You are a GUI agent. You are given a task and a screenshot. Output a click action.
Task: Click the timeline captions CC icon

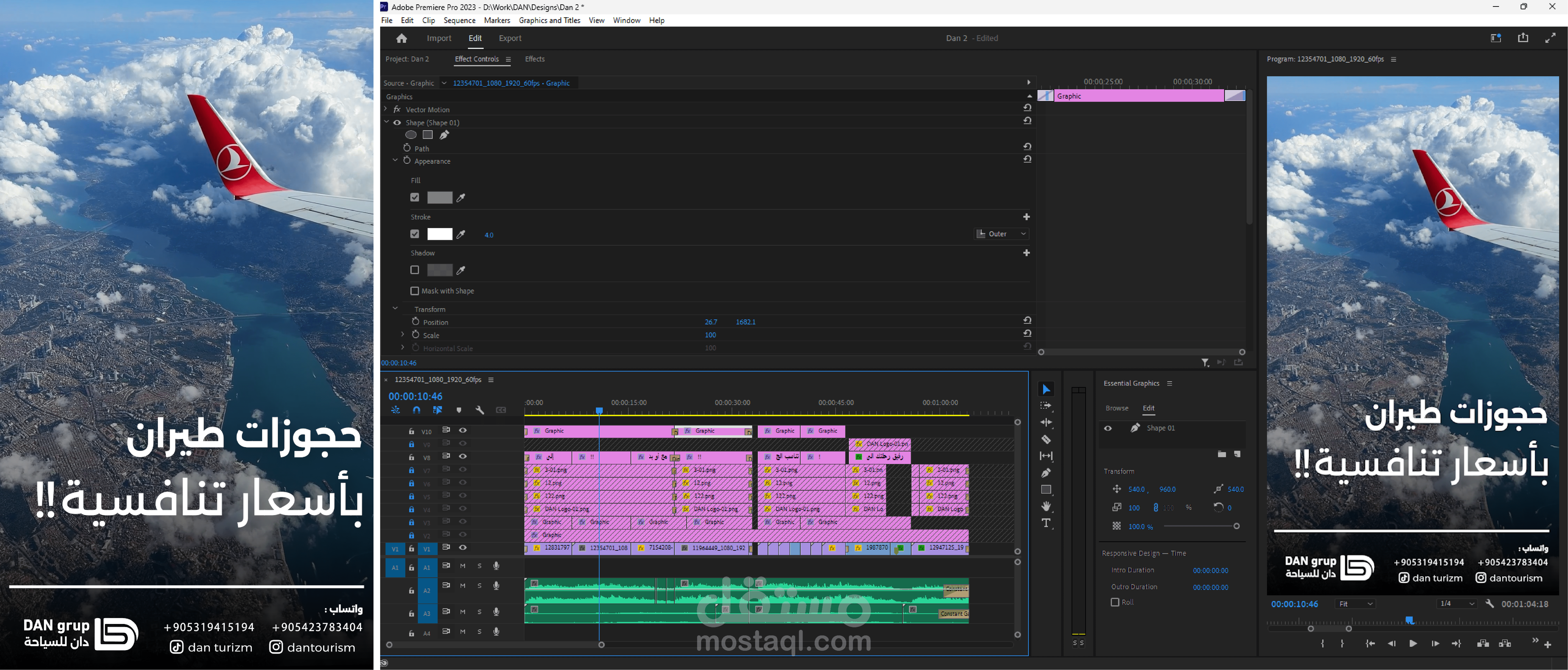pos(501,410)
